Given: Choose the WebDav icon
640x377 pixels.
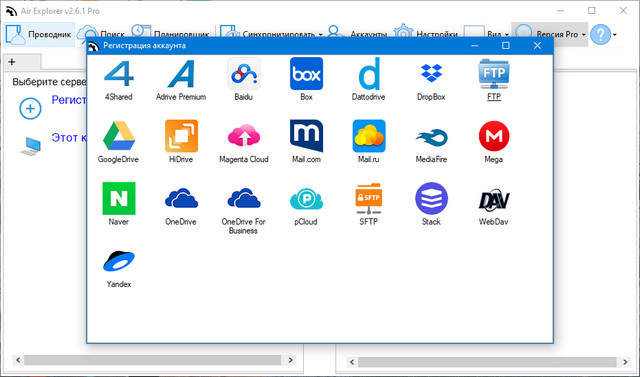Looking at the screenshot, I should (x=493, y=199).
